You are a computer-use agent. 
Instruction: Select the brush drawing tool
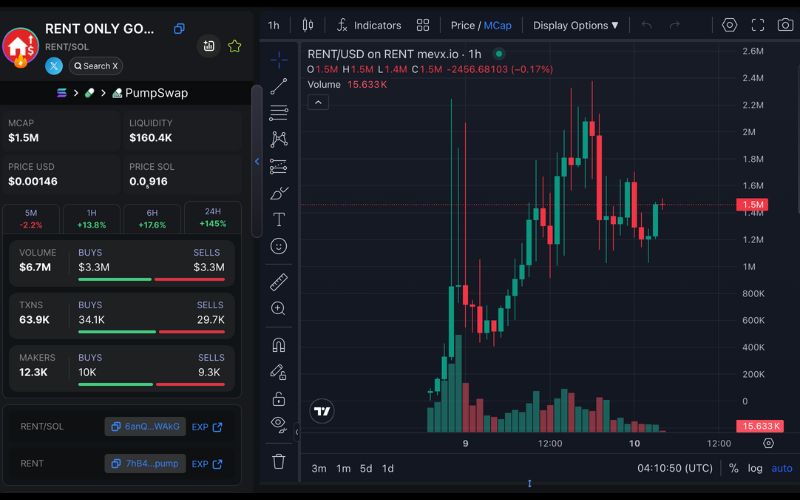(279, 193)
